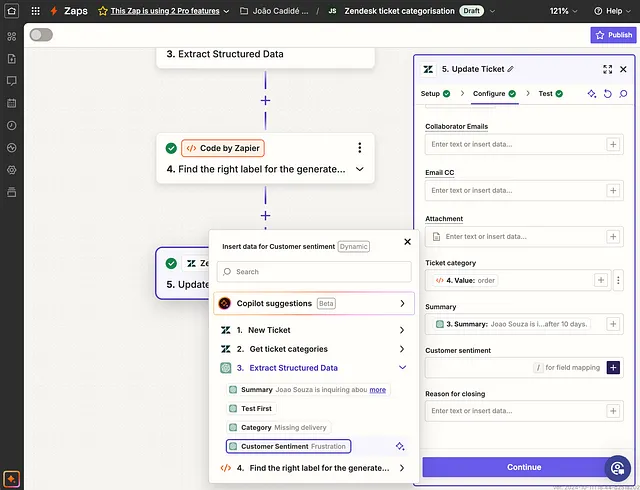Open the Copilot AI icon at sidebar bottom

click(x=11, y=479)
